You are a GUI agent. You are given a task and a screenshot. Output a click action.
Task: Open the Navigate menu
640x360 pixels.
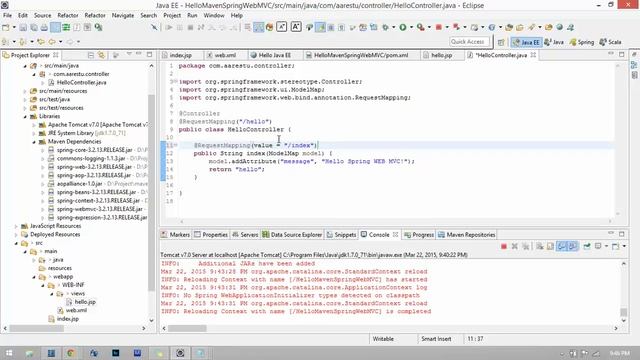point(123,16)
